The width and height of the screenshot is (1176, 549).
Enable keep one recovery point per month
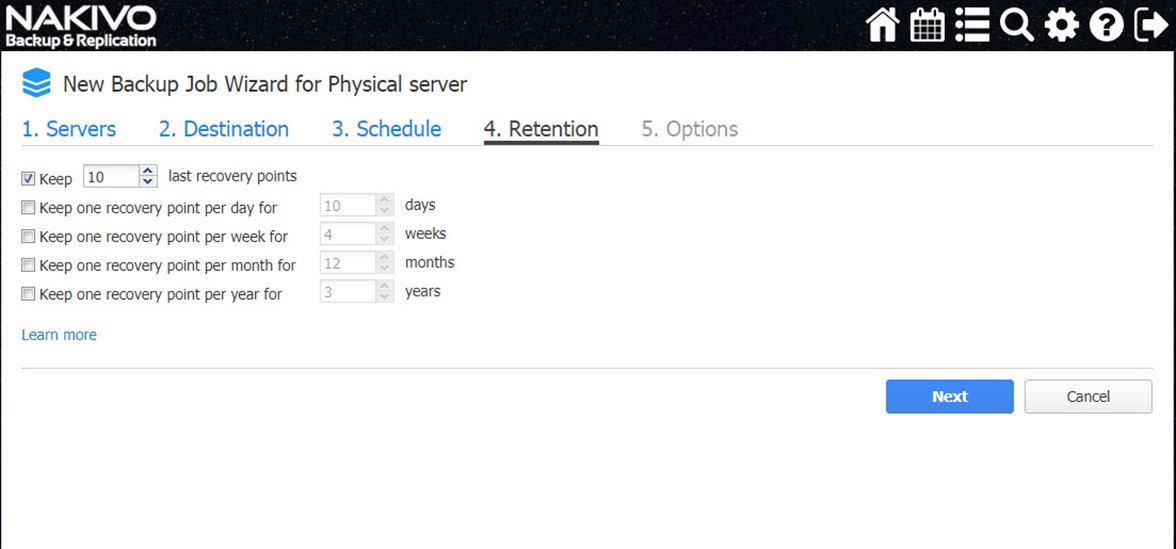point(28,265)
